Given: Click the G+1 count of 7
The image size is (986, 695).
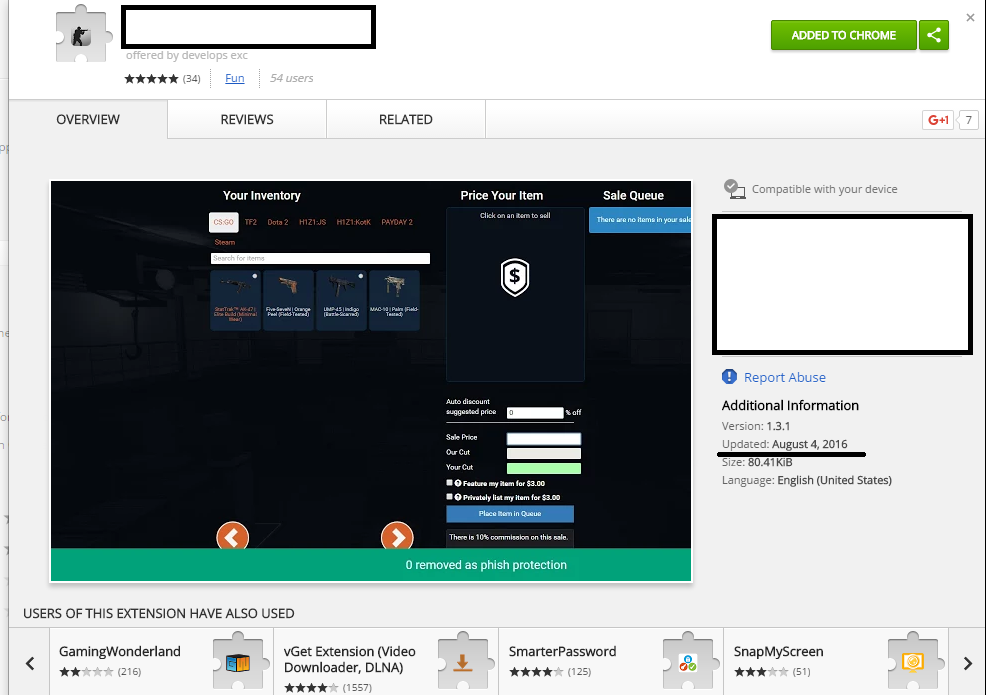Looking at the screenshot, I should pyautogui.click(x=968, y=120).
